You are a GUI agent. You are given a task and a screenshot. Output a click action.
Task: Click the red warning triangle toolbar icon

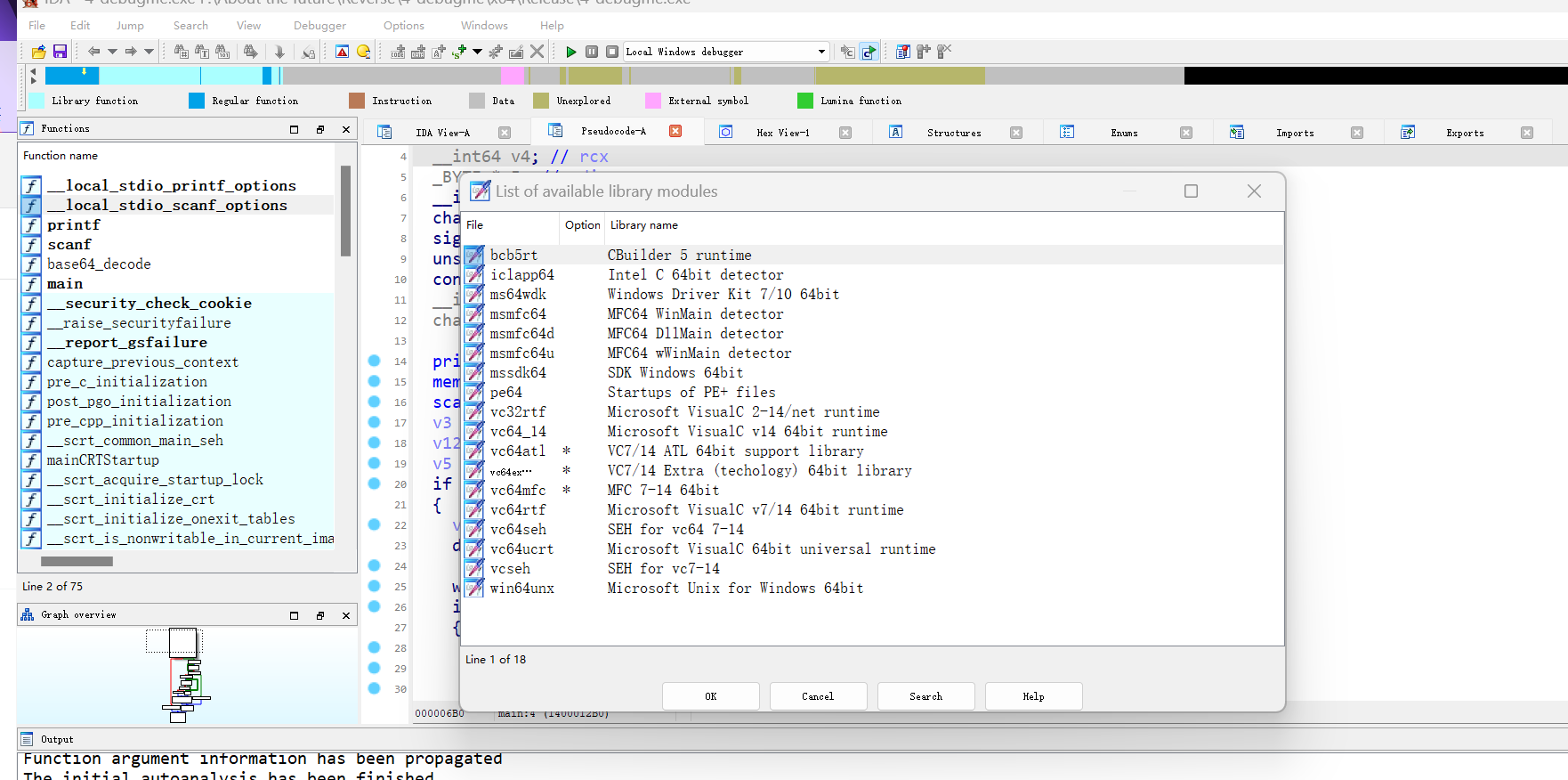click(x=343, y=52)
